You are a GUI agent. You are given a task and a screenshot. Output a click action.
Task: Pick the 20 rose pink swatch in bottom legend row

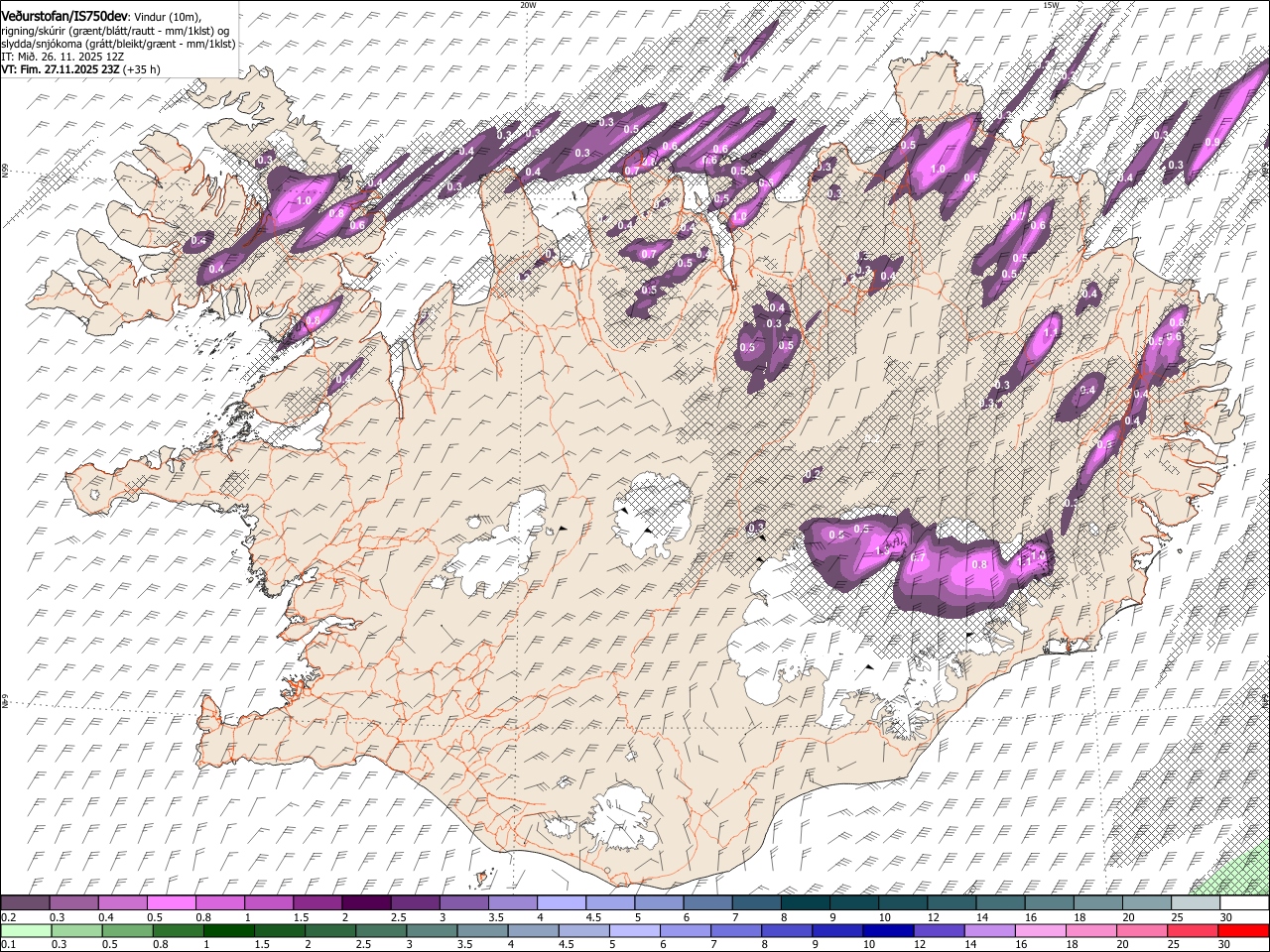[x=1142, y=930]
